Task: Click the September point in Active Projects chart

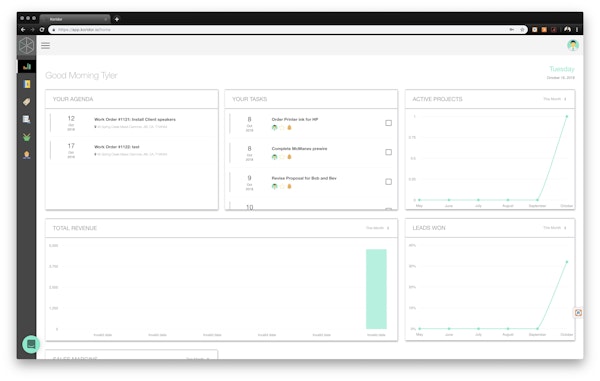Action: tap(537, 200)
